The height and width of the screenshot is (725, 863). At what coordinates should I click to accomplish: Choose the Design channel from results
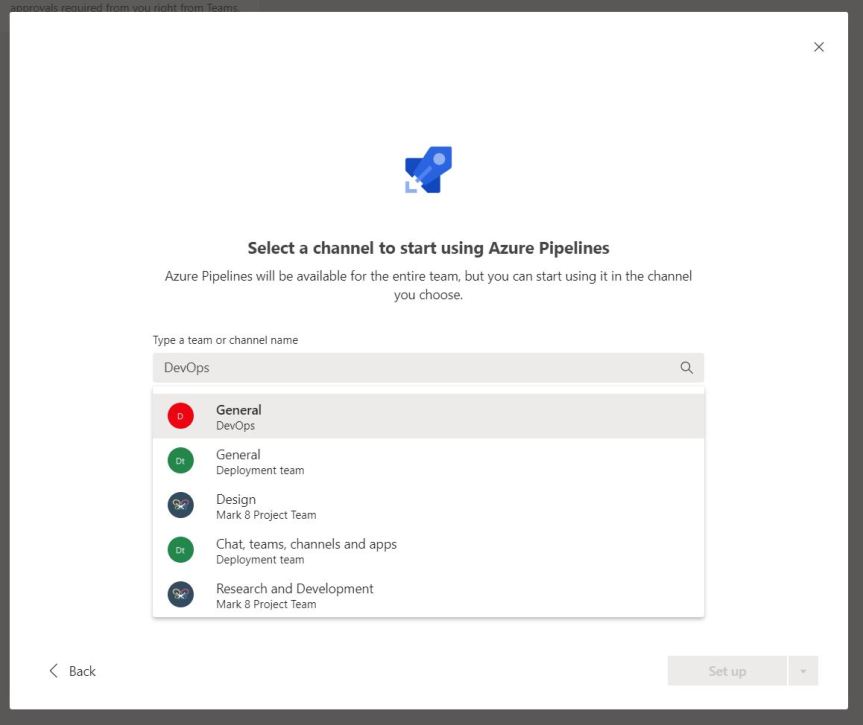click(428, 506)
